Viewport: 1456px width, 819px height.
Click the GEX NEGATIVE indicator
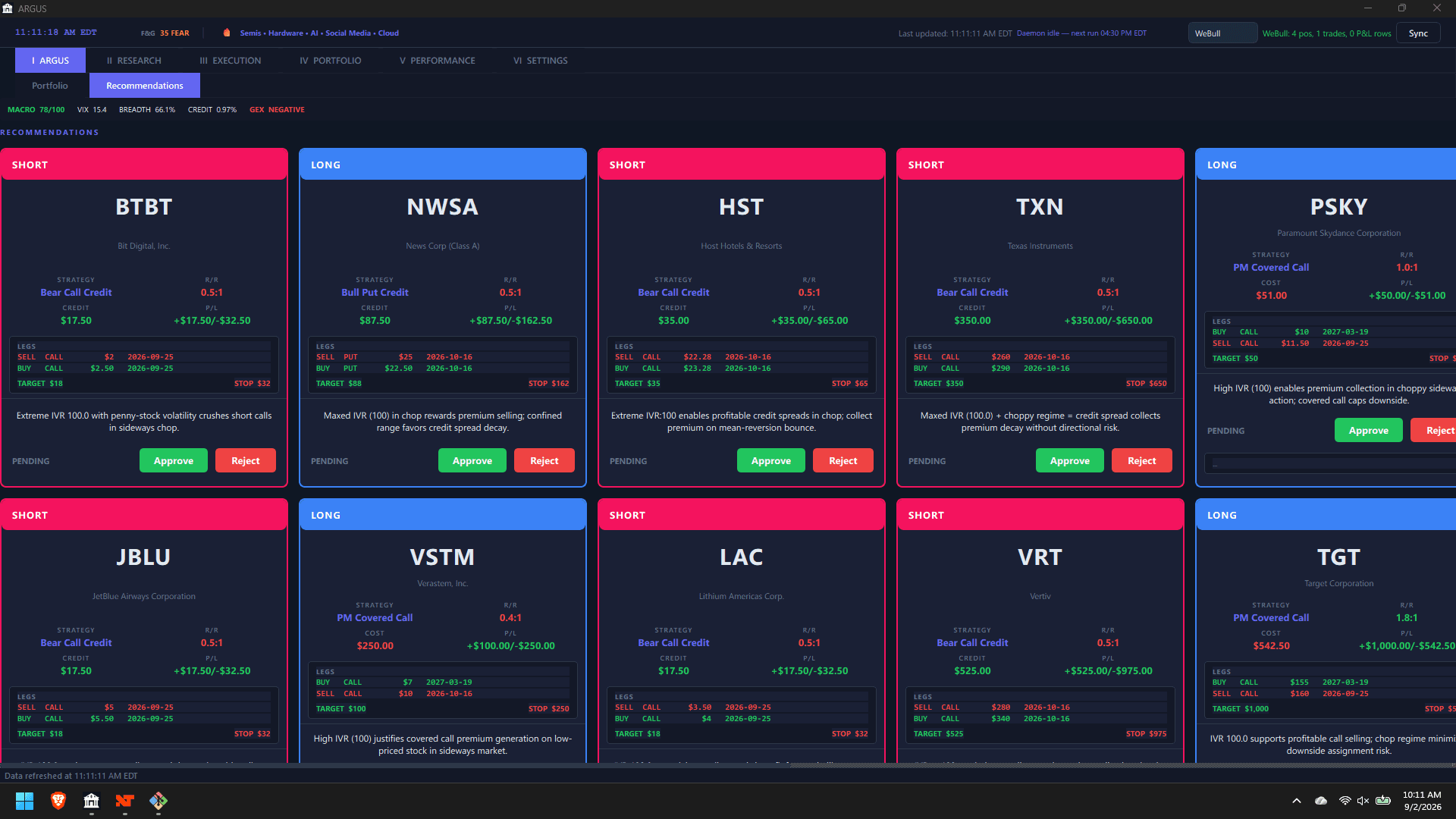(277, 110)
